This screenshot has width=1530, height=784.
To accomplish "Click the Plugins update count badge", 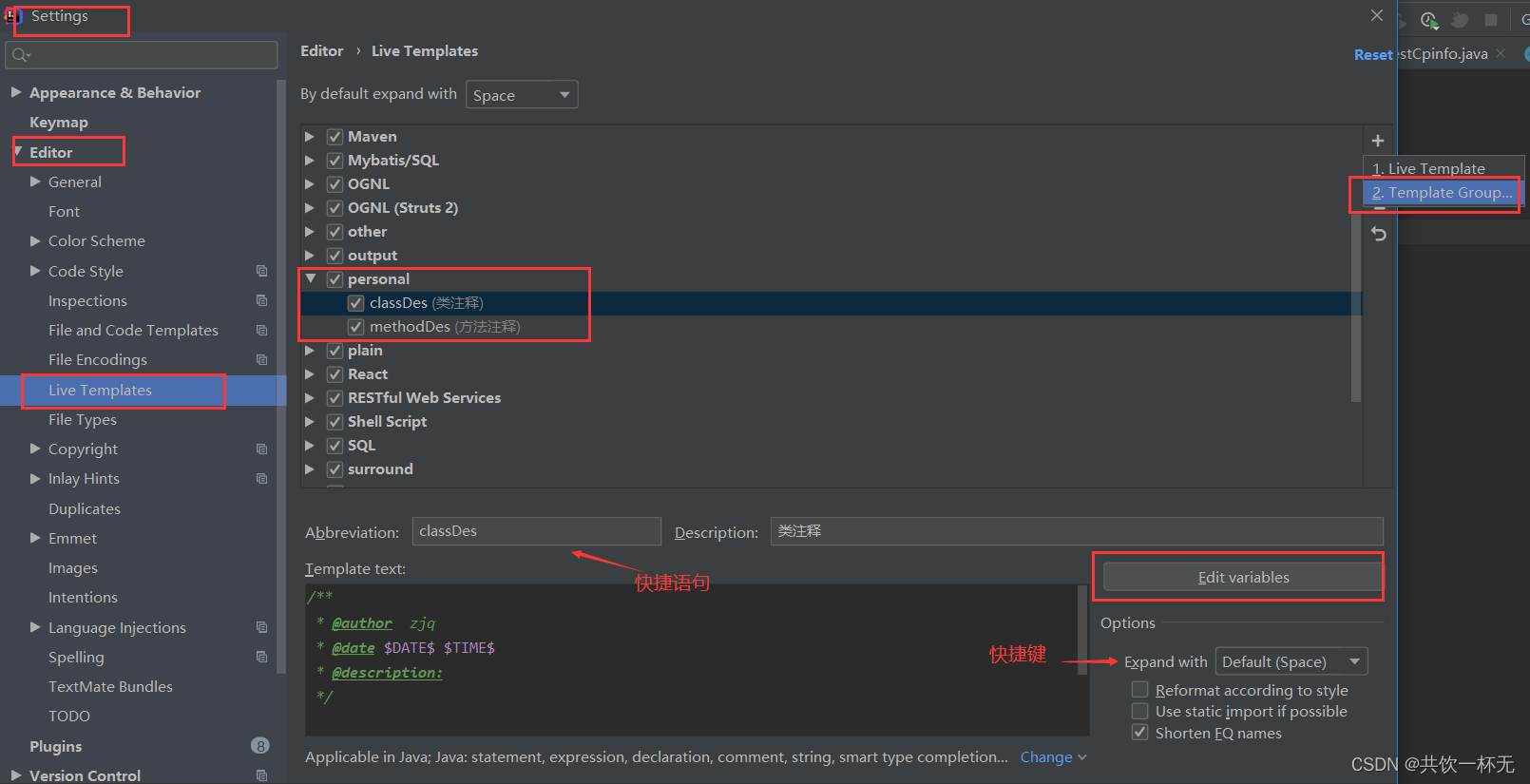I will click(x=260, y=746).
